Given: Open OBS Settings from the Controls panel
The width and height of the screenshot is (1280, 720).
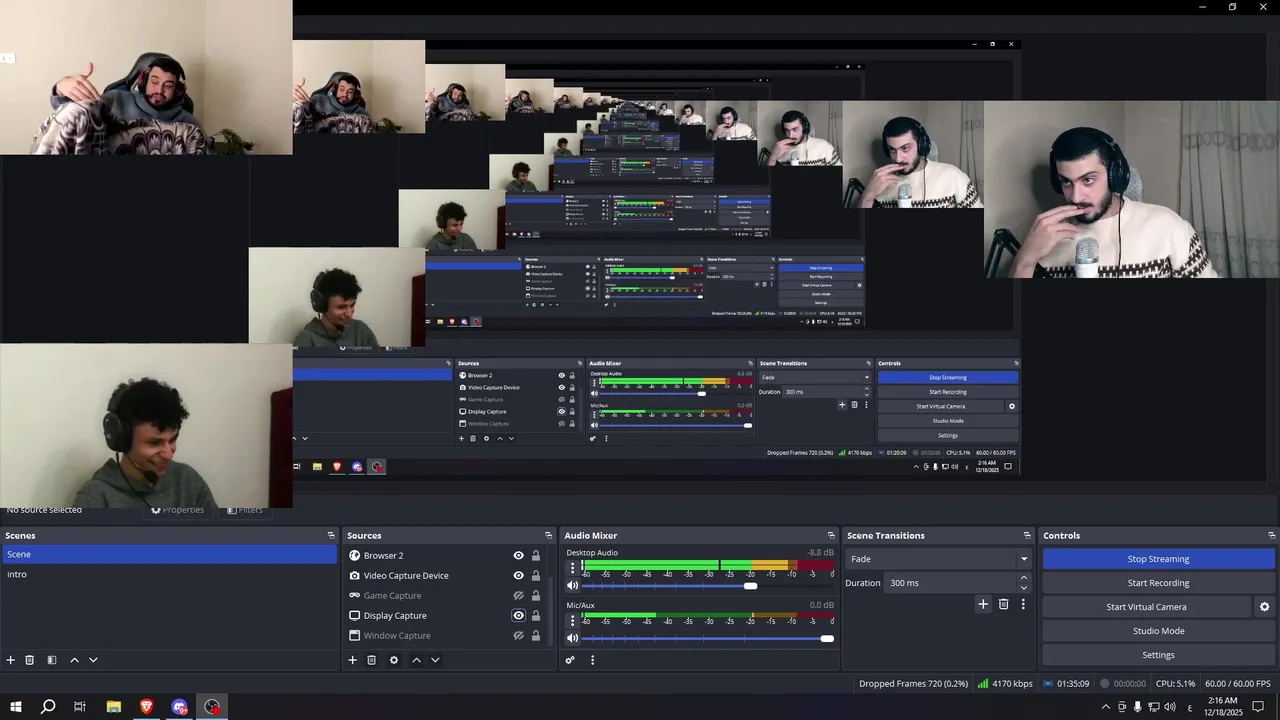Looking at the screenshot, I should pos(1158,655).
